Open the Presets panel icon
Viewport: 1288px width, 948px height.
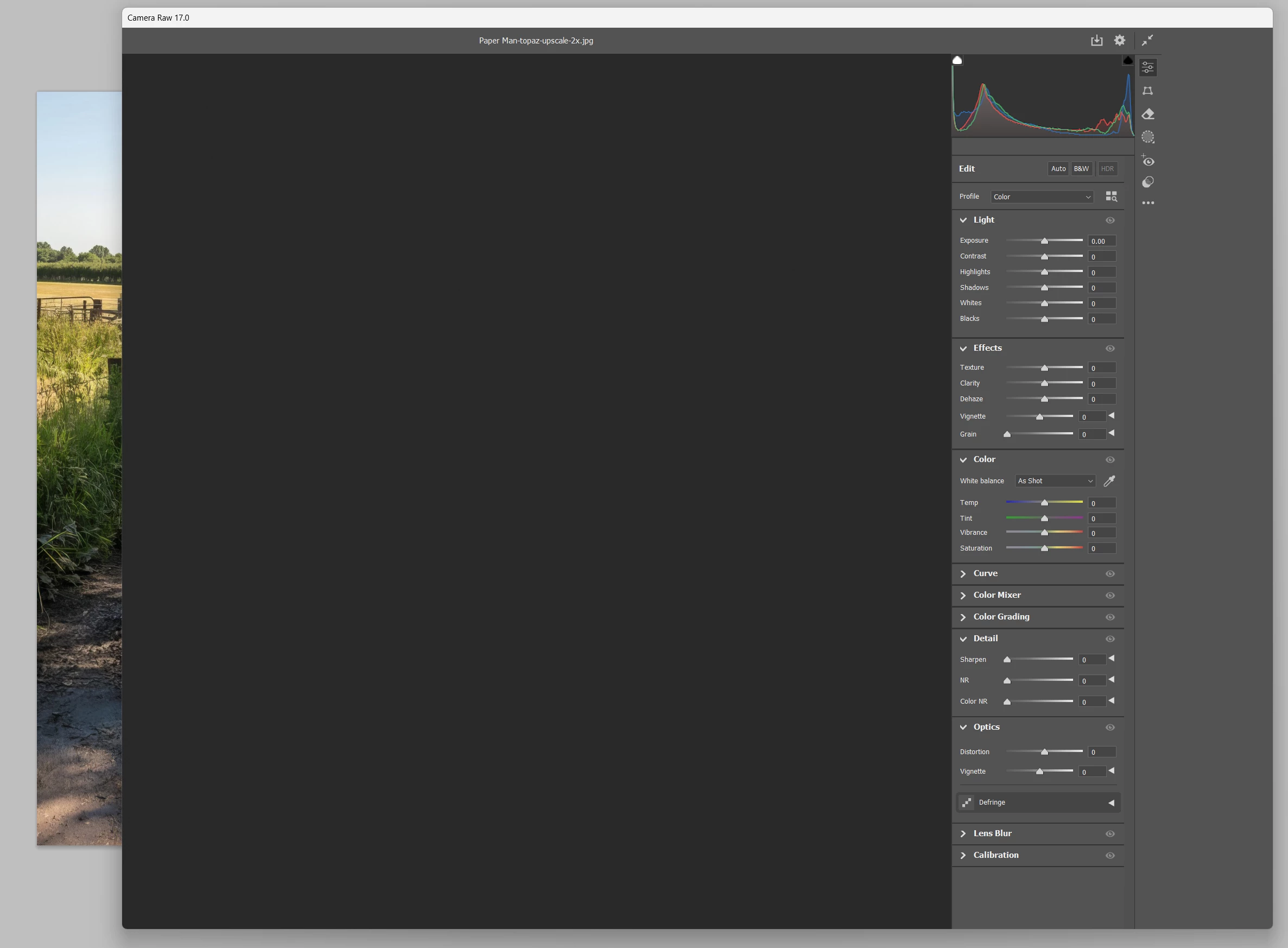pyautogui.click(x=1147, y=182)
